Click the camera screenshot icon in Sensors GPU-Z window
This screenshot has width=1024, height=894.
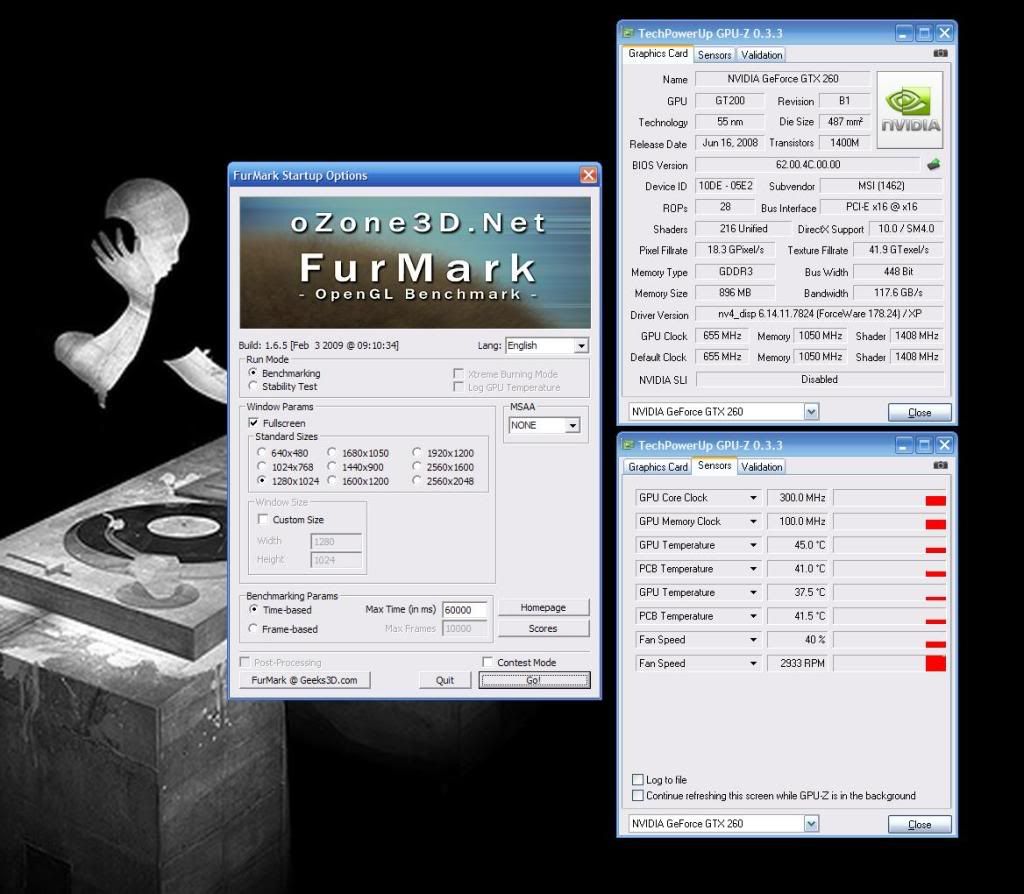coord(940,466)
